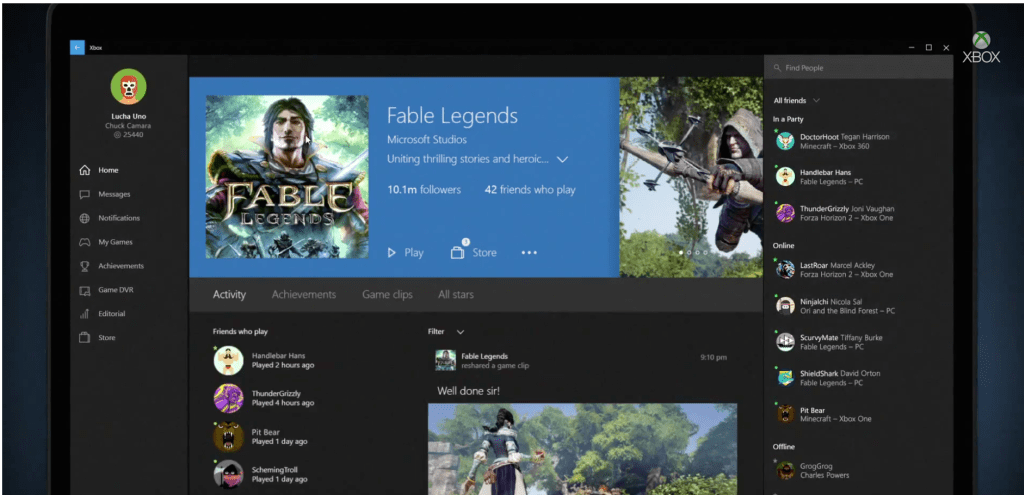1024x495 pixels.
Task: Expand the activity Filter dropdown
Action: tap(460, 332)
